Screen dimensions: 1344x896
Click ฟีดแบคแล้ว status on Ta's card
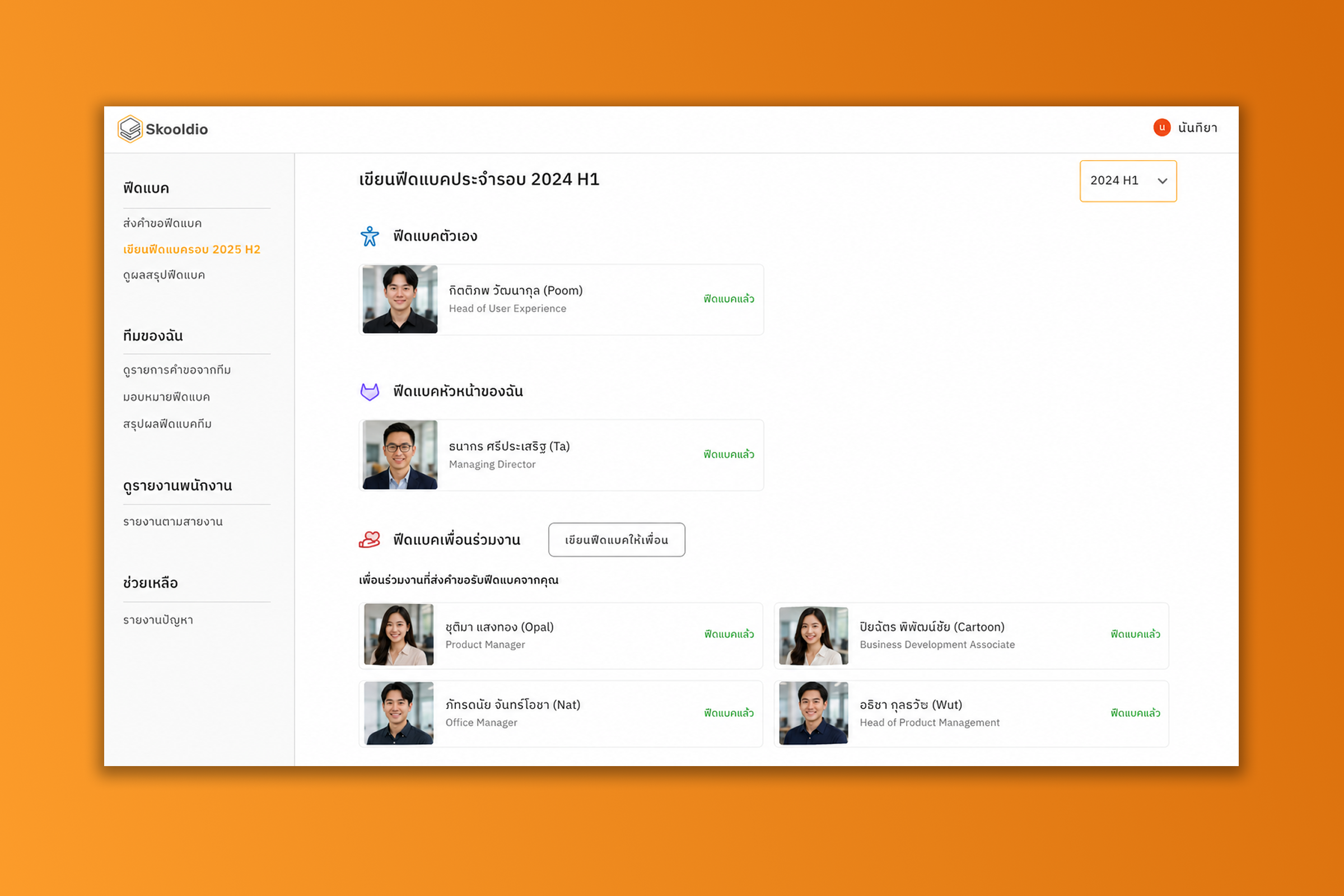click(x=729, y=454)
